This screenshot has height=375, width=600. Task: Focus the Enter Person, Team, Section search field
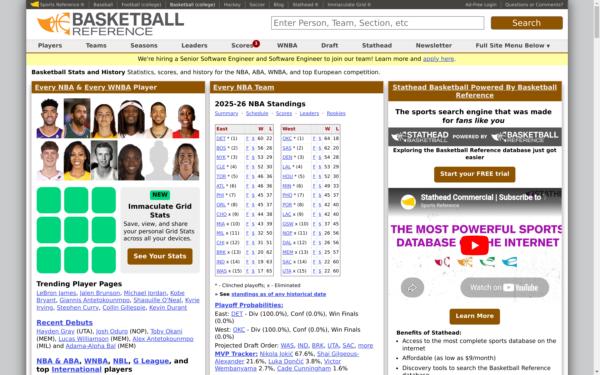point(378,23)
